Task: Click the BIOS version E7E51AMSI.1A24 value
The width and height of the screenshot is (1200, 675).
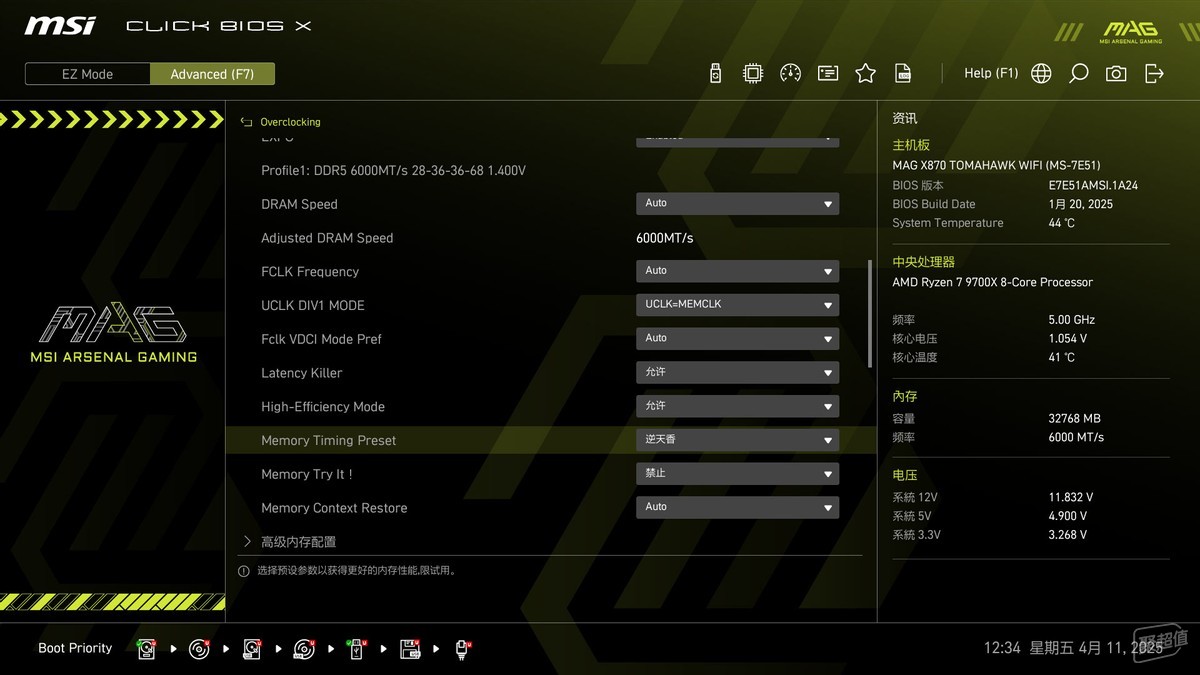Action: (x=1093, y=185)
